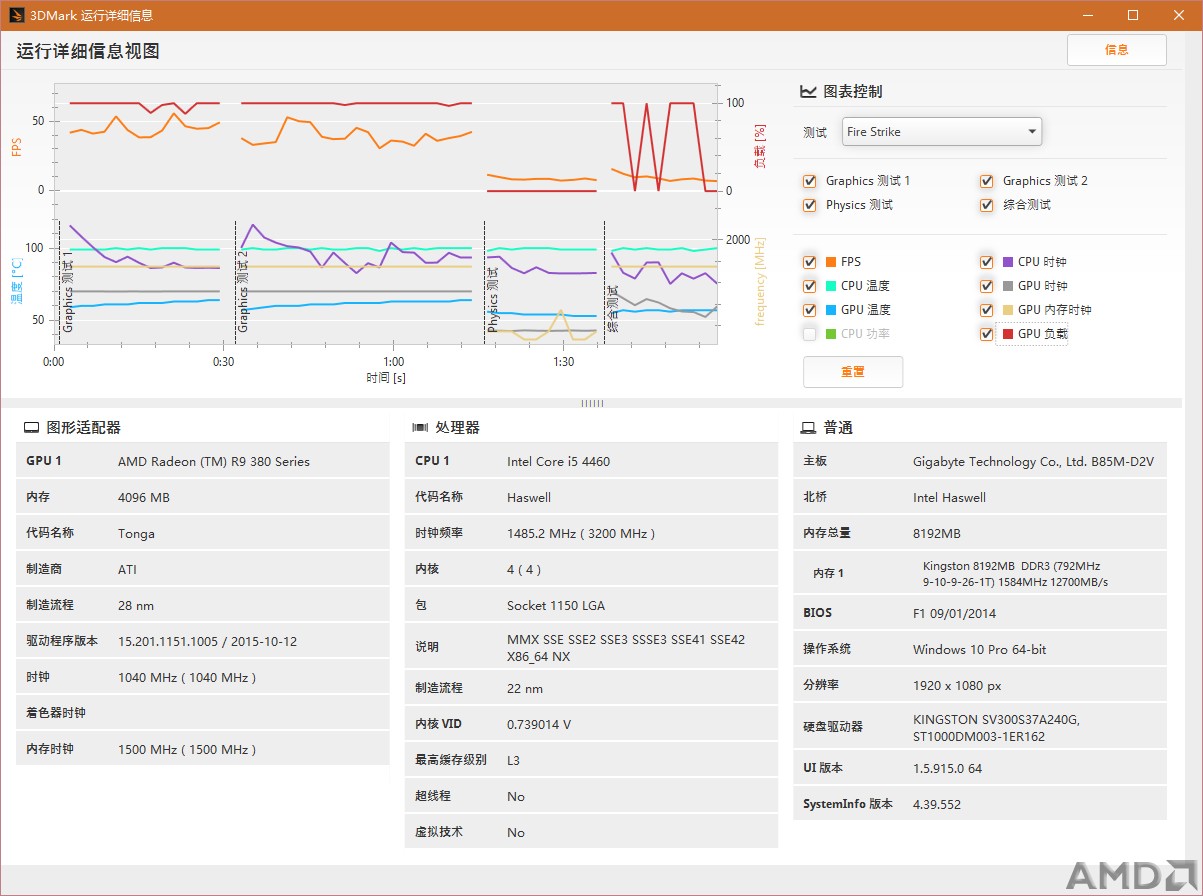Click the 22 nm process value

click(525, 688)
